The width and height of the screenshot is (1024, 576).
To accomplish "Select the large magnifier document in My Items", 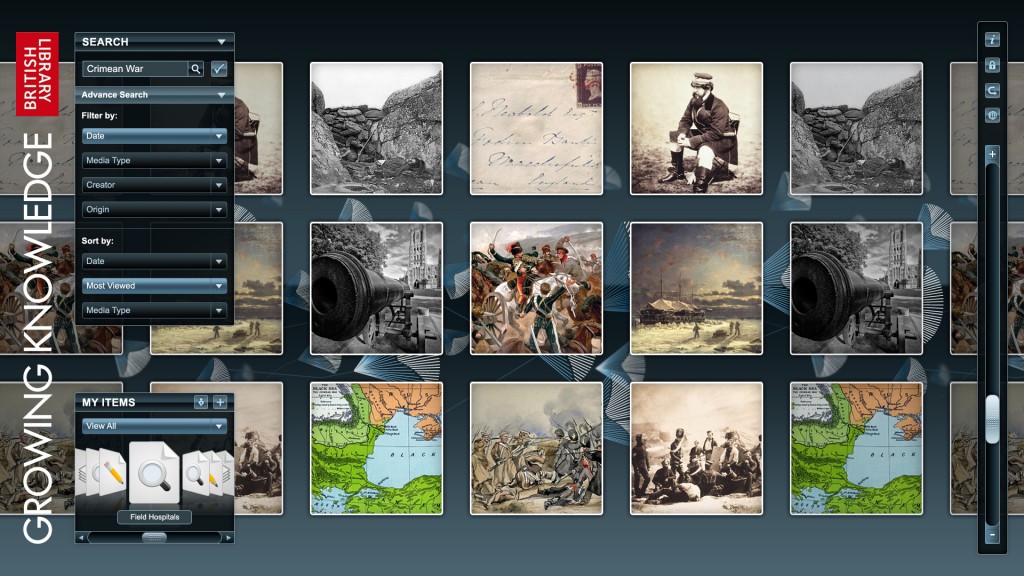I will click(x=154, y=473).
